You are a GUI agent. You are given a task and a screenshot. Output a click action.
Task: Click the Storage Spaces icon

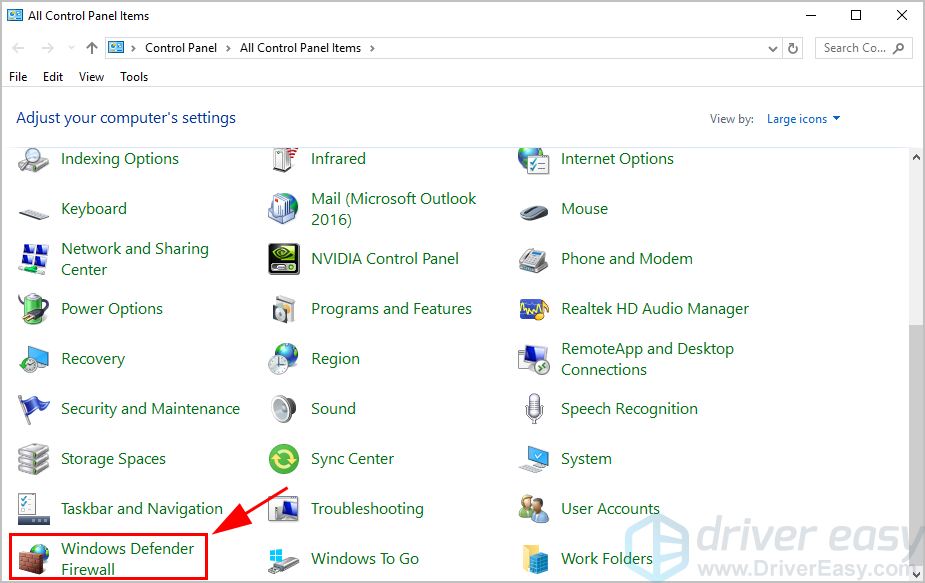pyautogui.click(x=34, y=459)
